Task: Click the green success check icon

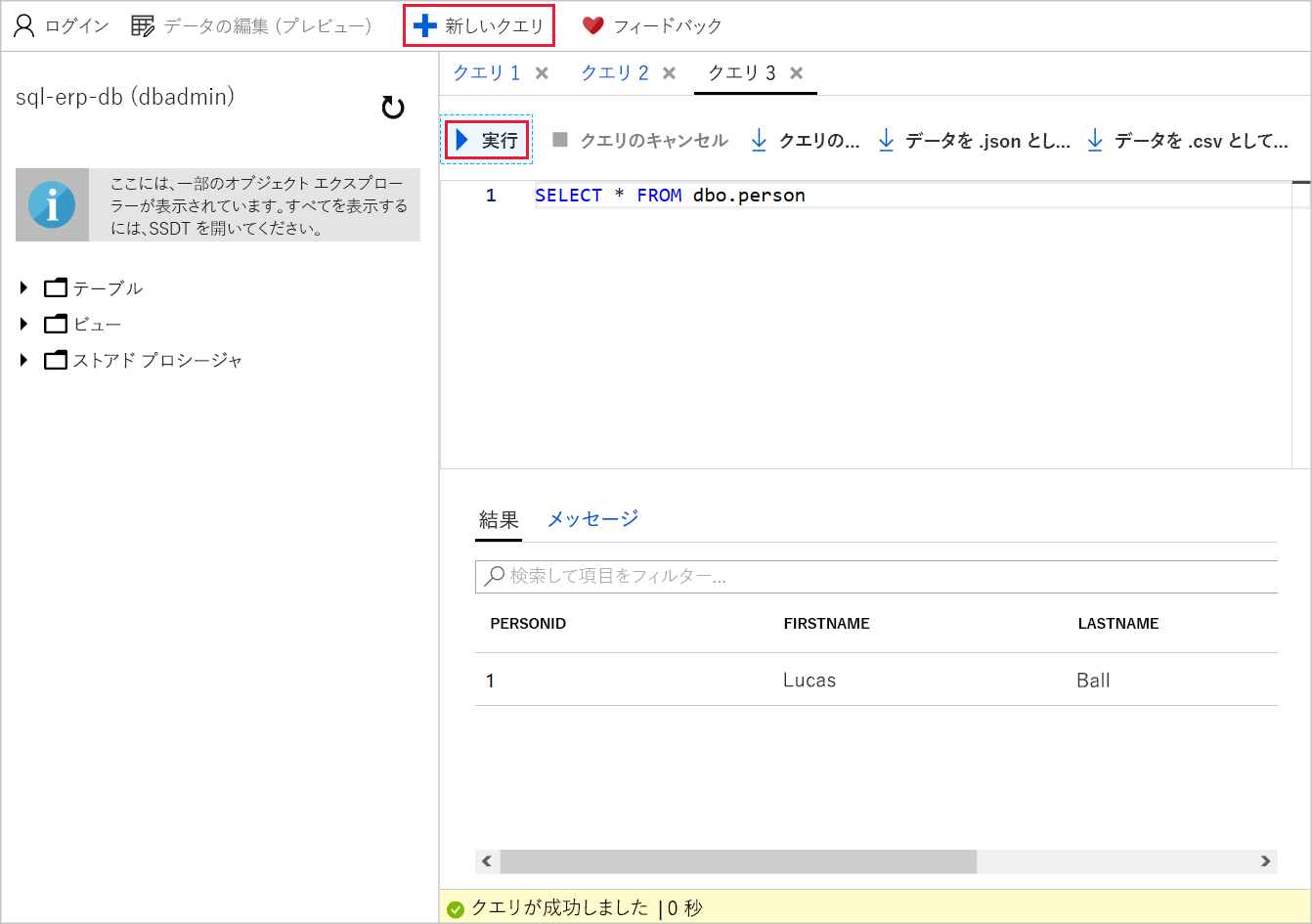Action: pyautogui.click(x=456, y=909)
